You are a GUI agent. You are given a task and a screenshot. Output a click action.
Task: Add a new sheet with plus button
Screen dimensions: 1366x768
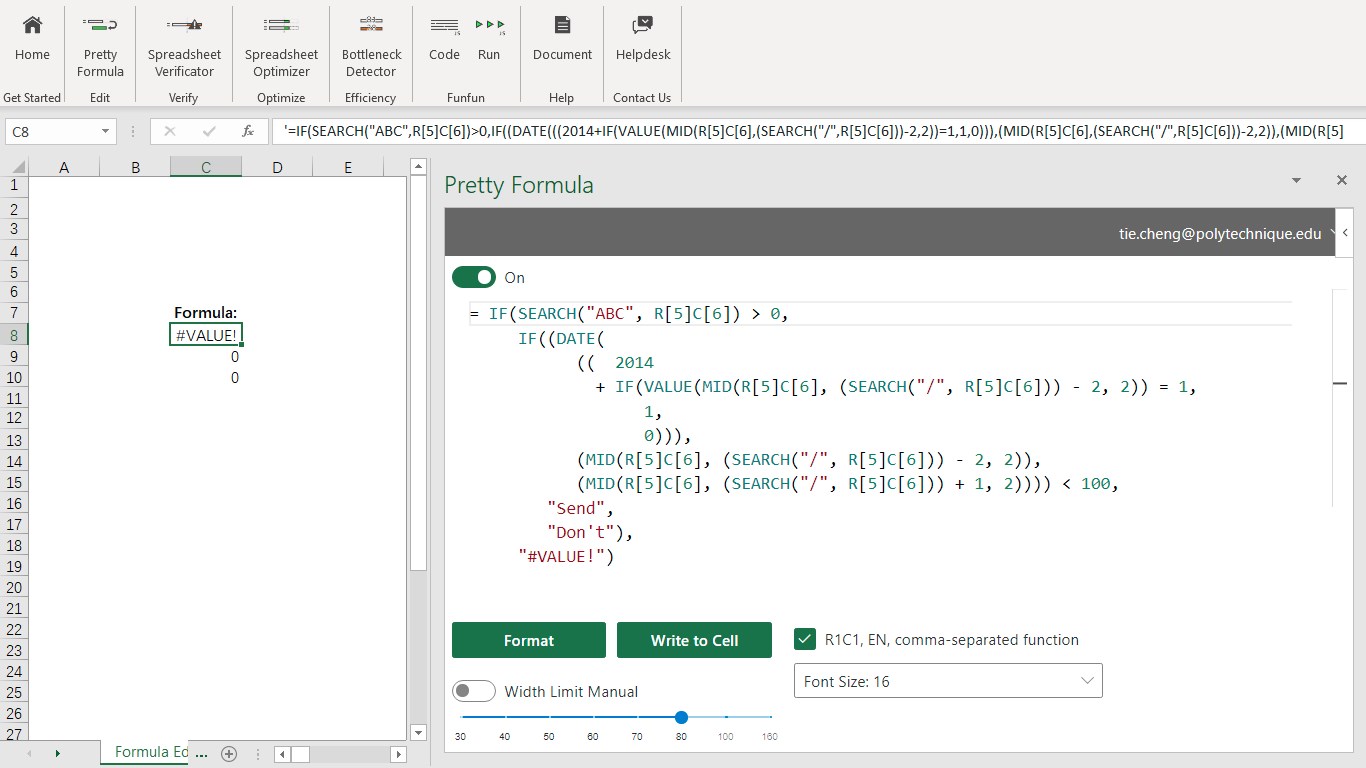[229, 754]
